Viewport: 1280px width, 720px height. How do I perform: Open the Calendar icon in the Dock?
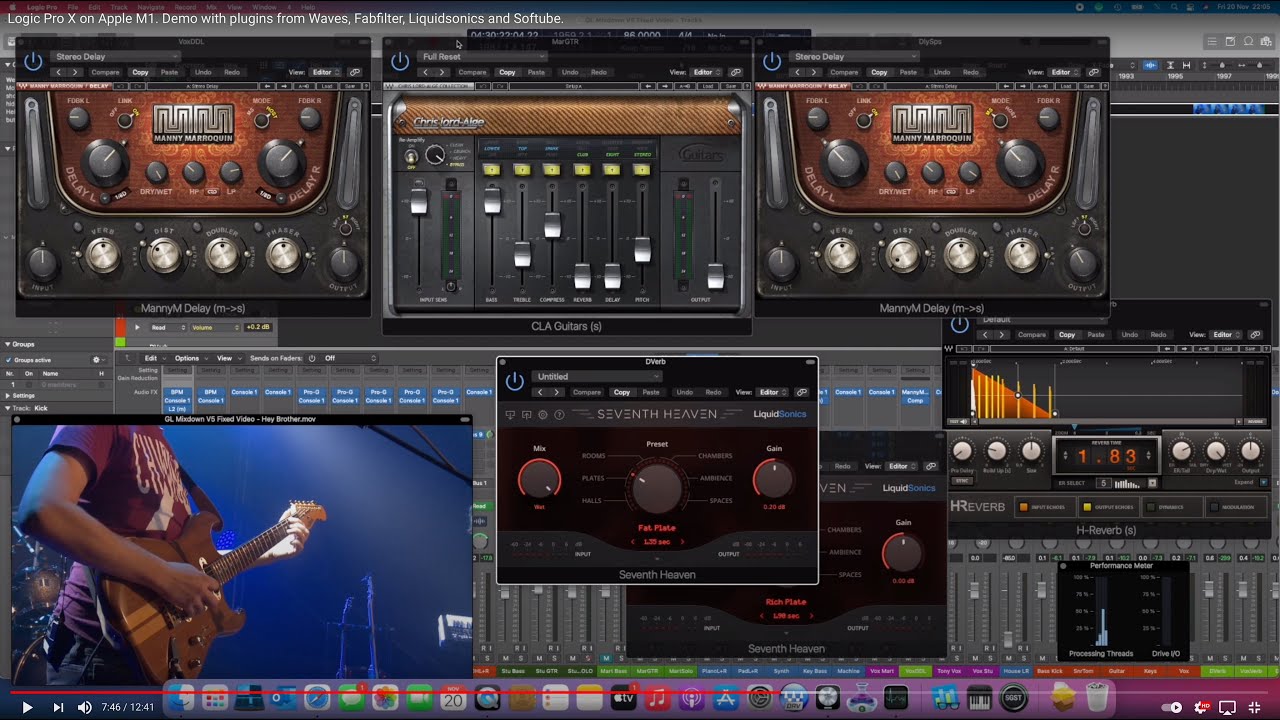click(453, 697)
